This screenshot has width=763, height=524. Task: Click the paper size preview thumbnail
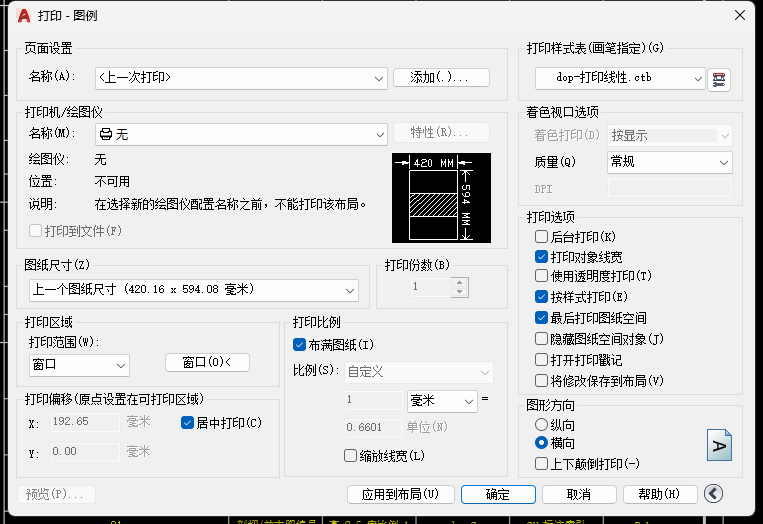tap(441, 198)
